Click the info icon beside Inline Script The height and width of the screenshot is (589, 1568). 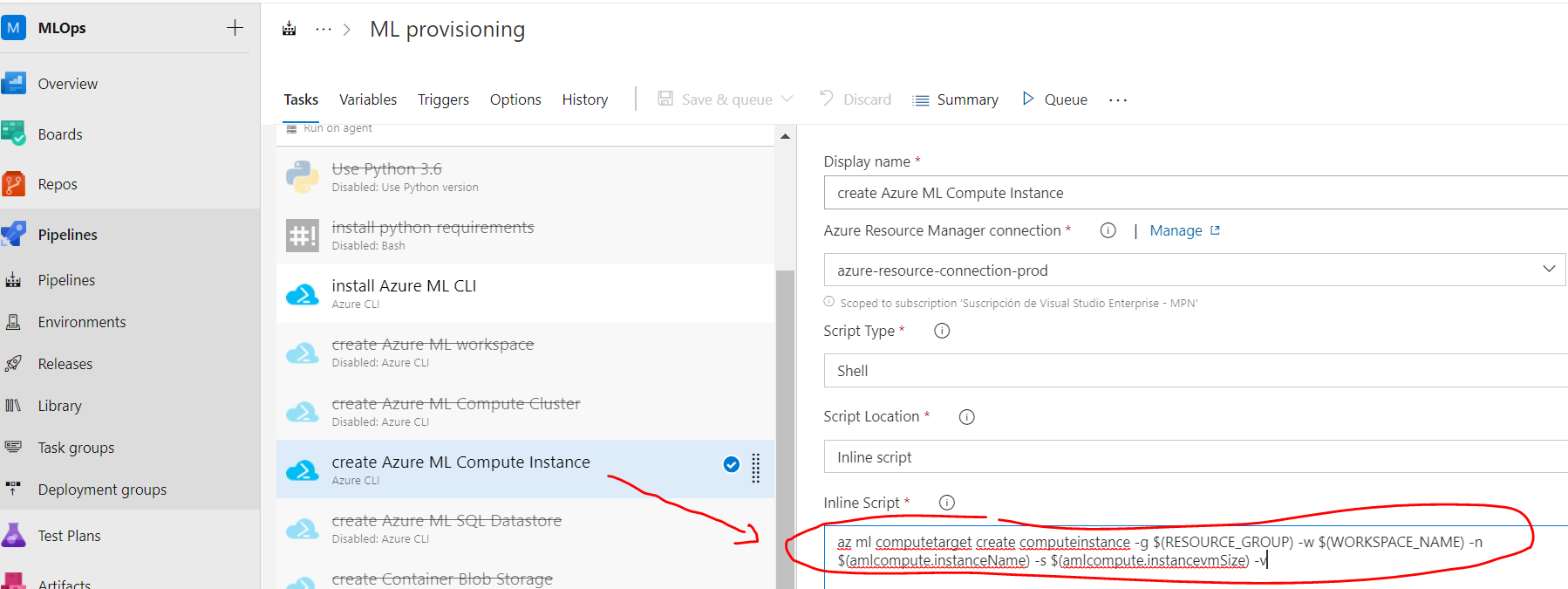tap(947, 503)
